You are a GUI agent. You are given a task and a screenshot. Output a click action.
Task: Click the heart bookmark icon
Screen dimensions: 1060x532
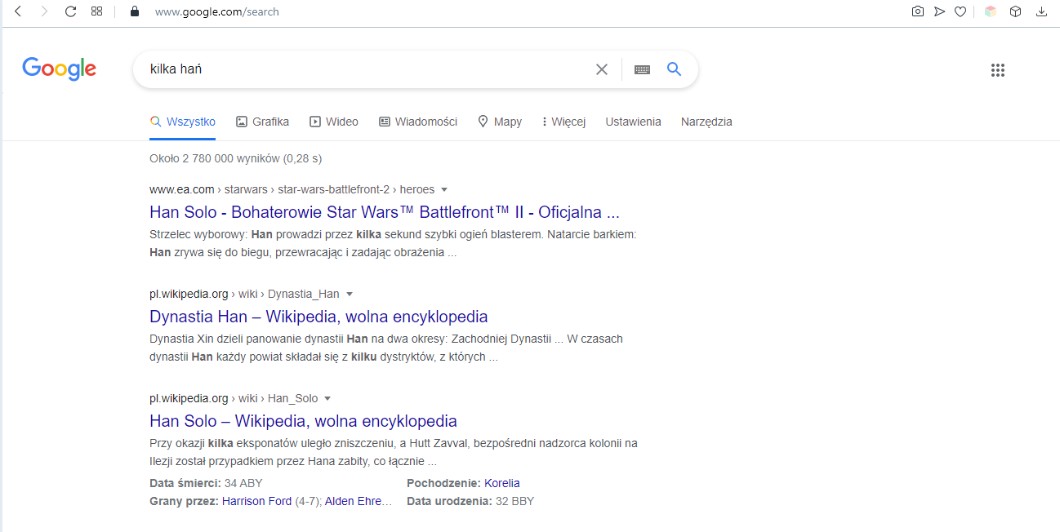960,12
